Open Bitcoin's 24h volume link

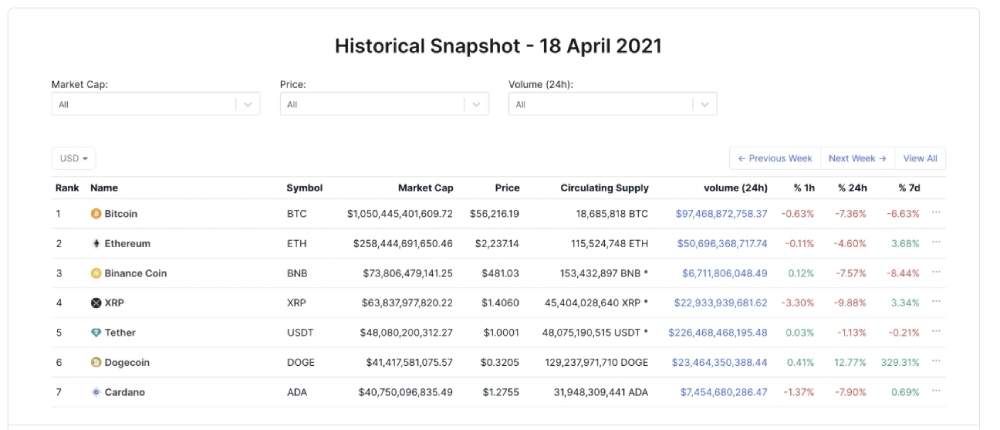721,214
